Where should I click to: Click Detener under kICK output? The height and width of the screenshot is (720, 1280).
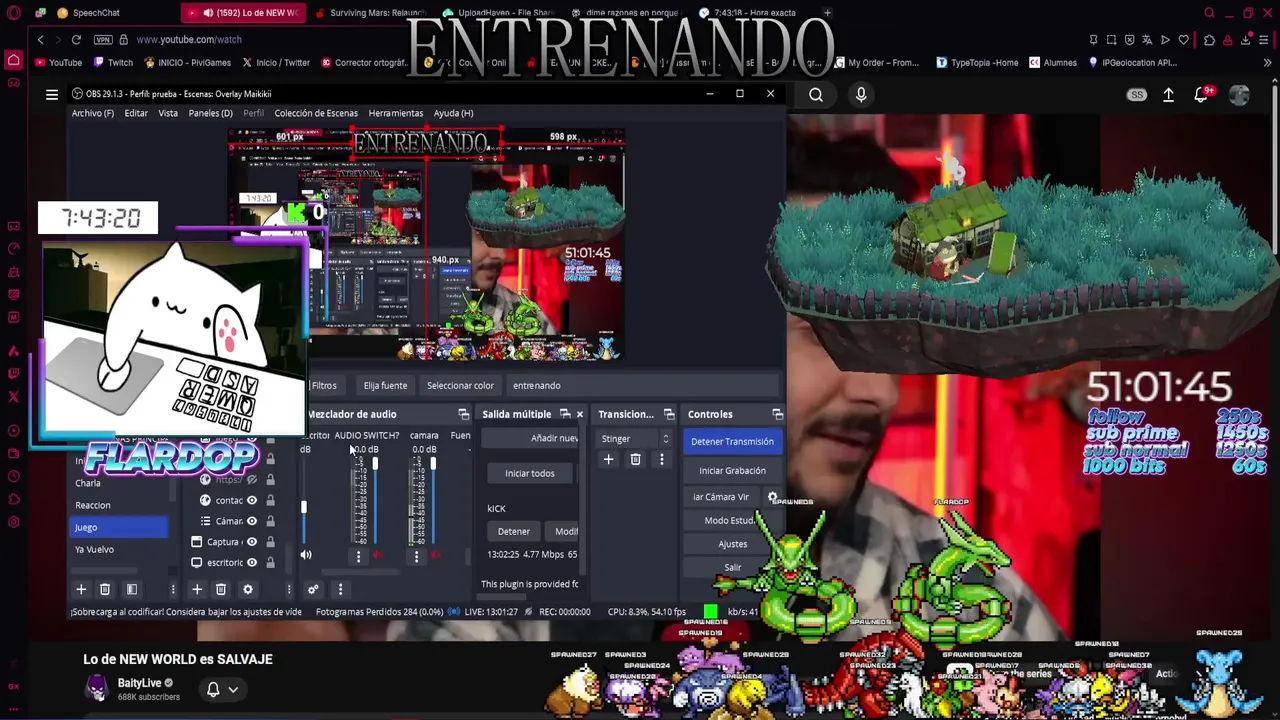[x=514, y=531]
